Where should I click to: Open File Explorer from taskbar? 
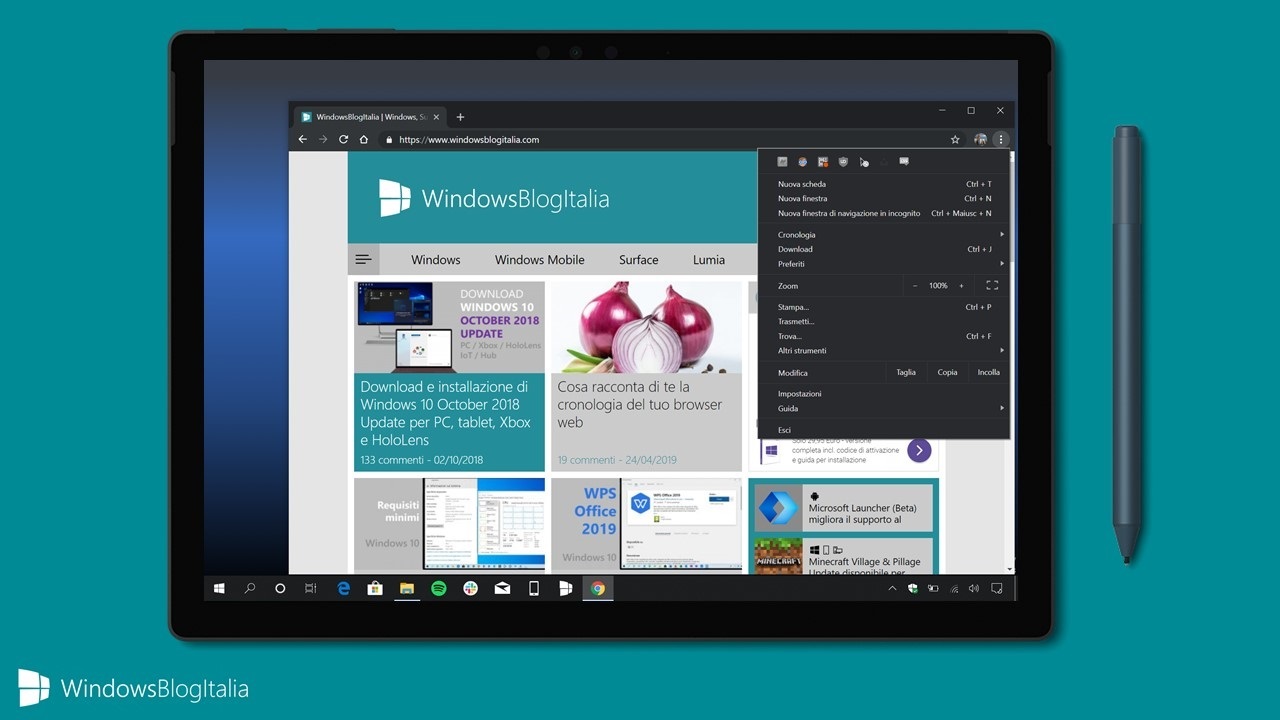[407, 589]
